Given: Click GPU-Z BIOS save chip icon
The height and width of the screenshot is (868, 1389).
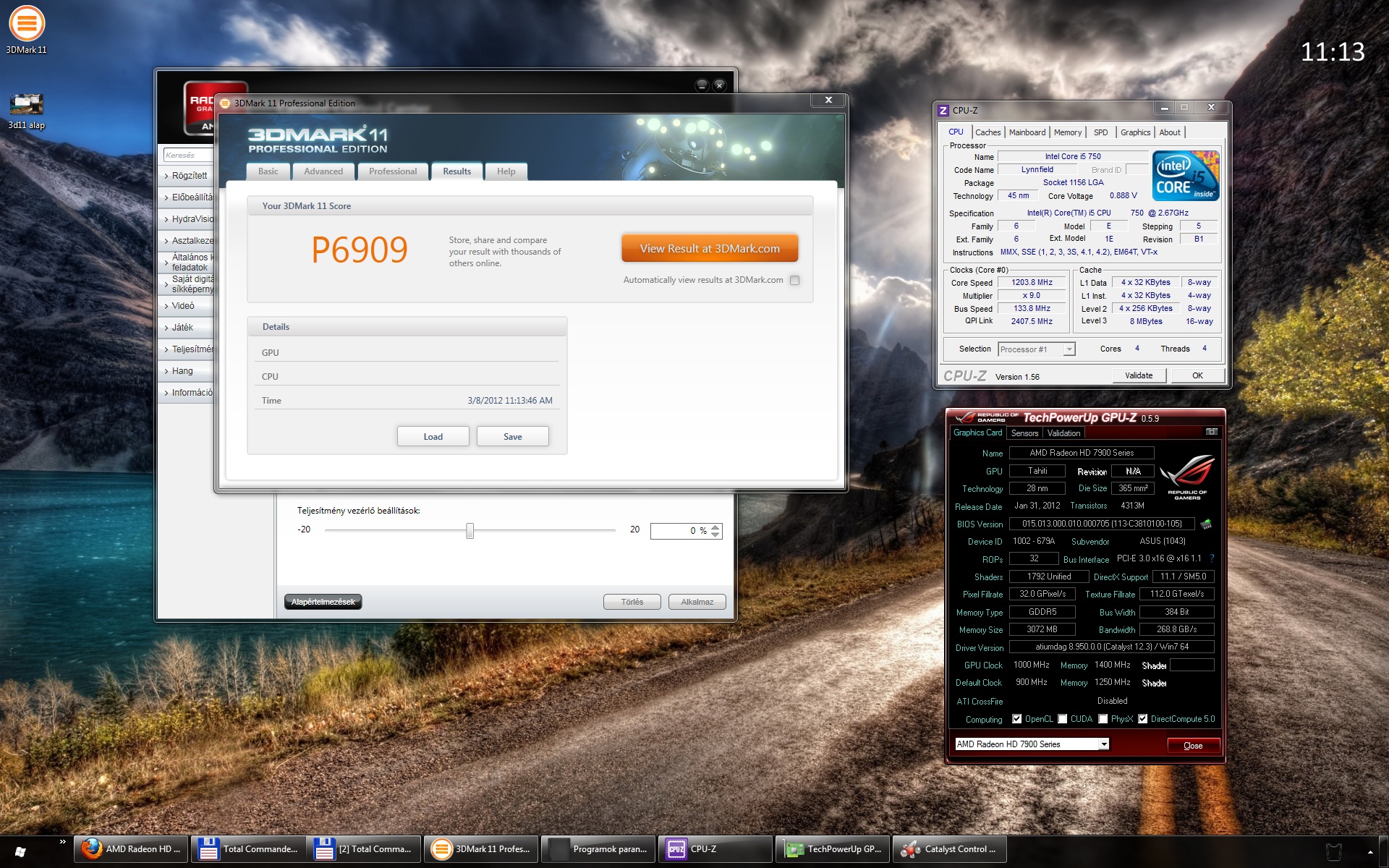Looking at the screenshot, I should (1206, 524).
